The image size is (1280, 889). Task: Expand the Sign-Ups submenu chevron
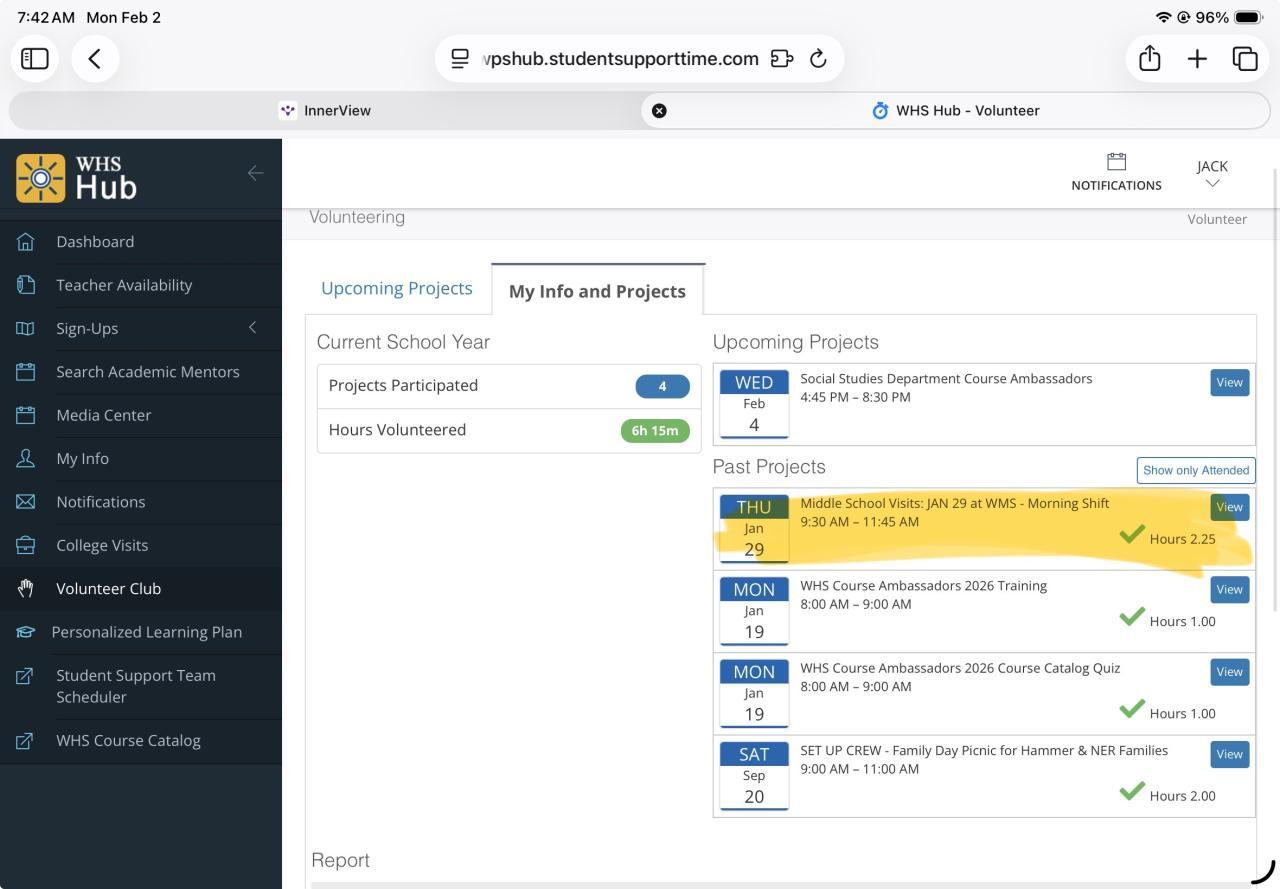252,328
